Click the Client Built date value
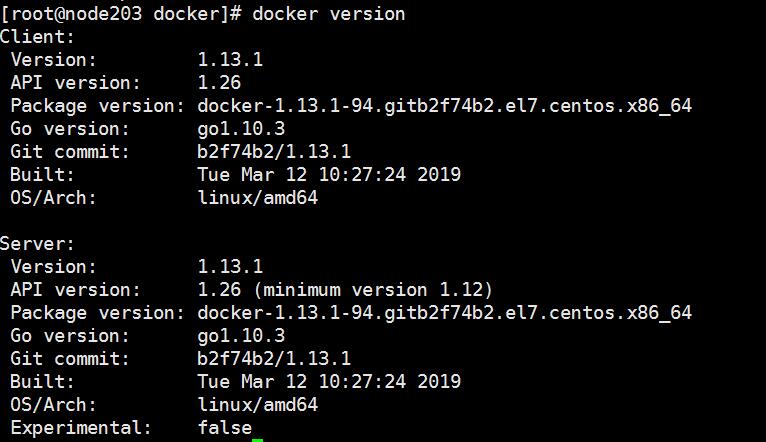This screenshot has height=442, width=766. 329,175
